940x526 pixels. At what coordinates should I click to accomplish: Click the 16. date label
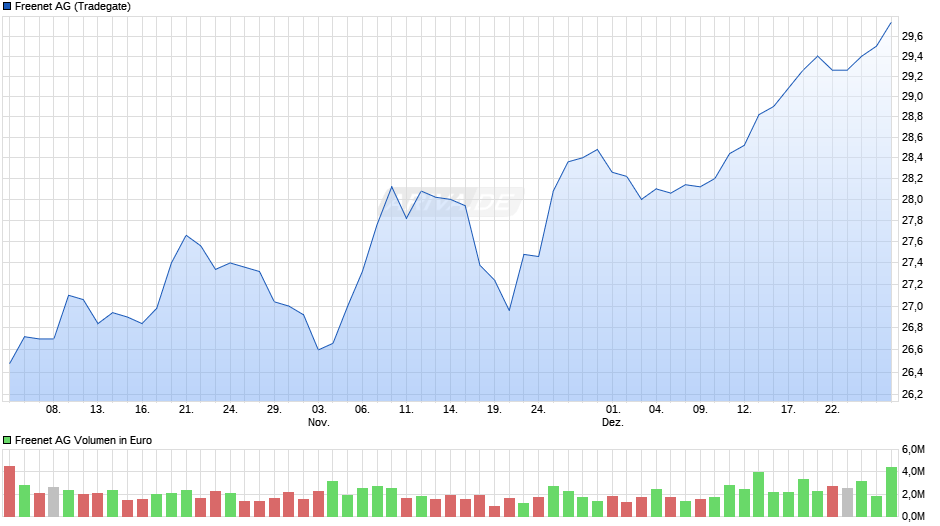click(x=141, y=409)
